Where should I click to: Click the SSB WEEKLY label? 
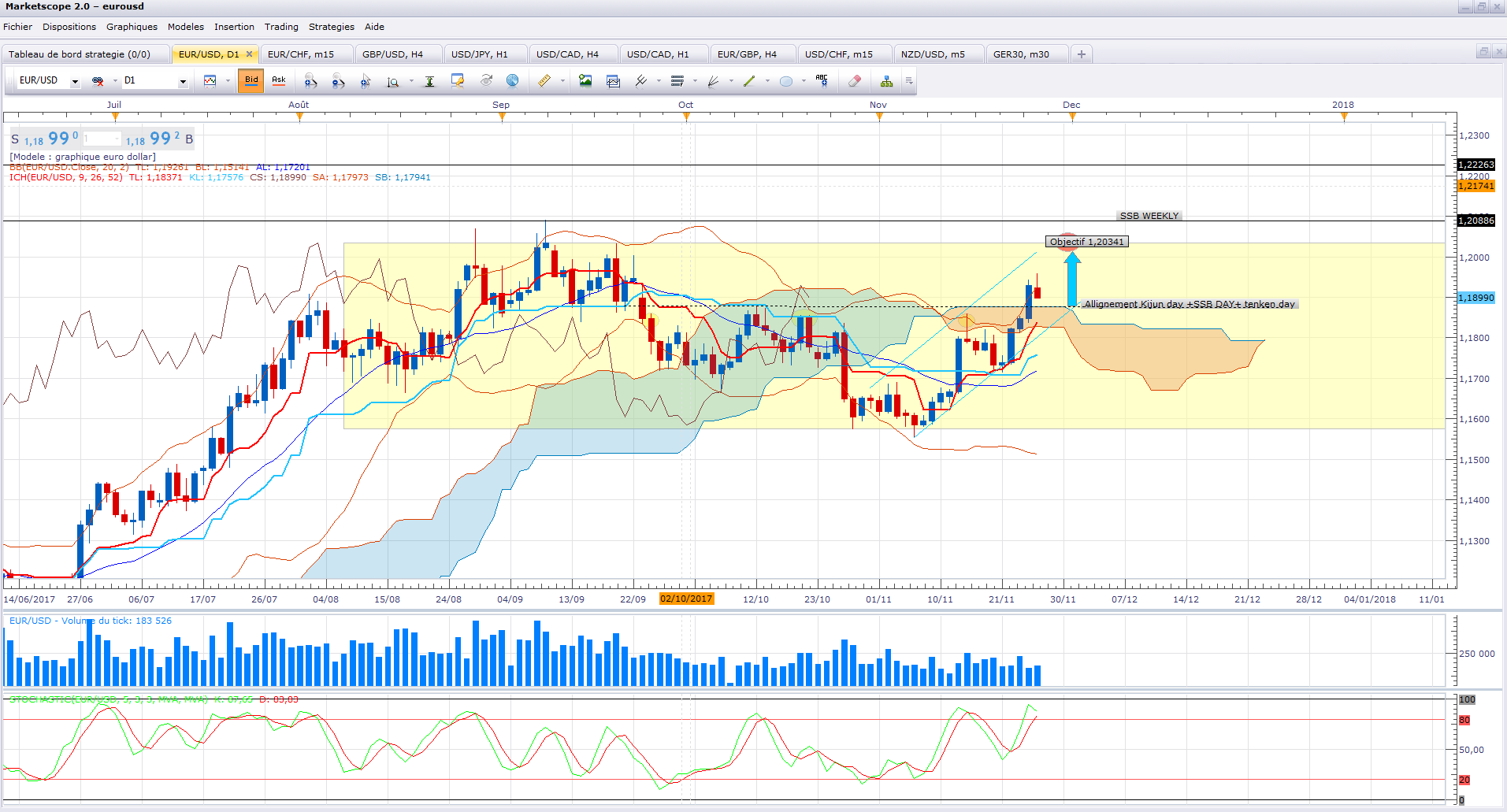tap(1149, 216)
